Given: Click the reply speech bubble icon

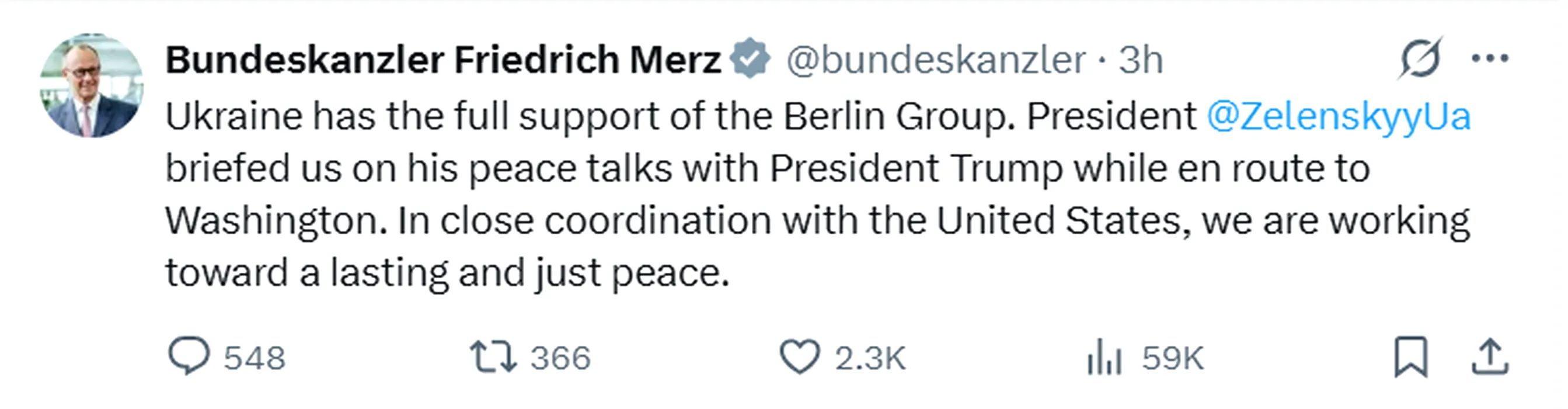Looking at the screenshot, I should (x=189, y=356).
